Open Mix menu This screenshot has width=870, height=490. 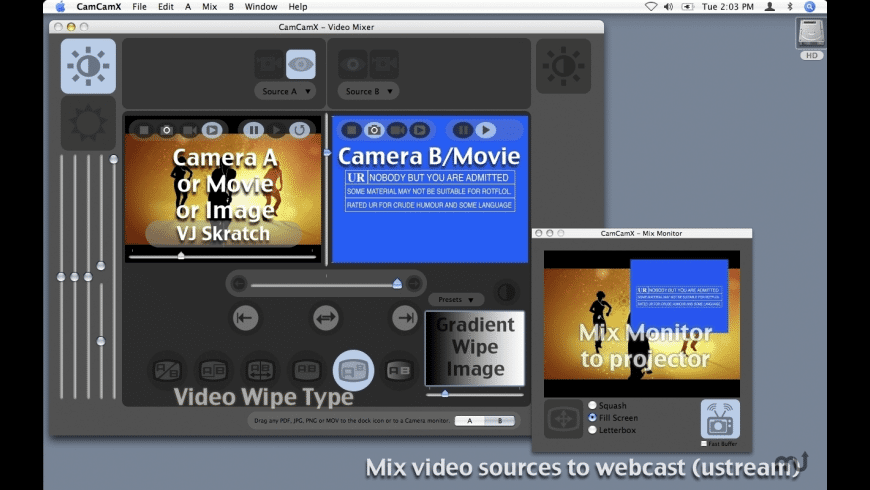210,7
